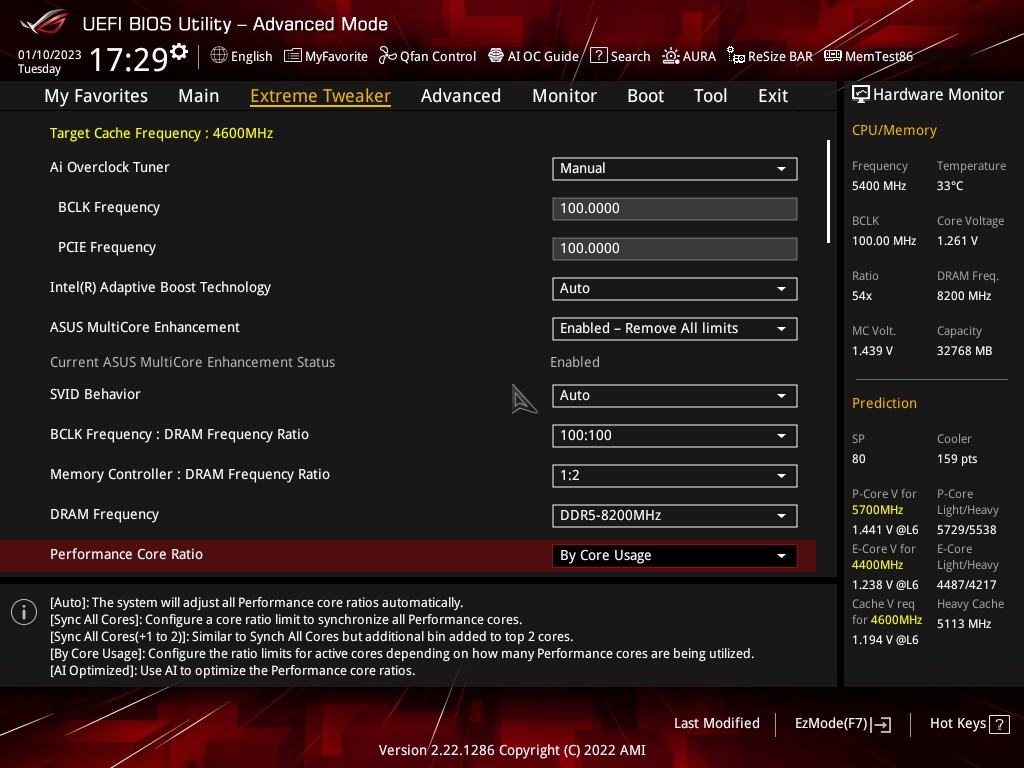This screenshot has height=768, width=1024.
Task: Open BCLK:DRAM Frequency Ratio dropdown
Action: (x=675, y=436)
